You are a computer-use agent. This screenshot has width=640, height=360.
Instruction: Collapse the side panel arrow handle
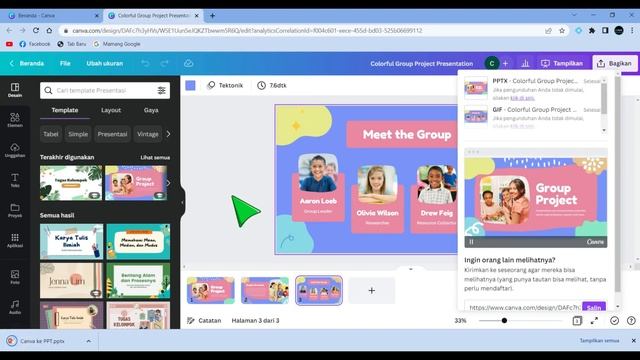click(182, 202)
